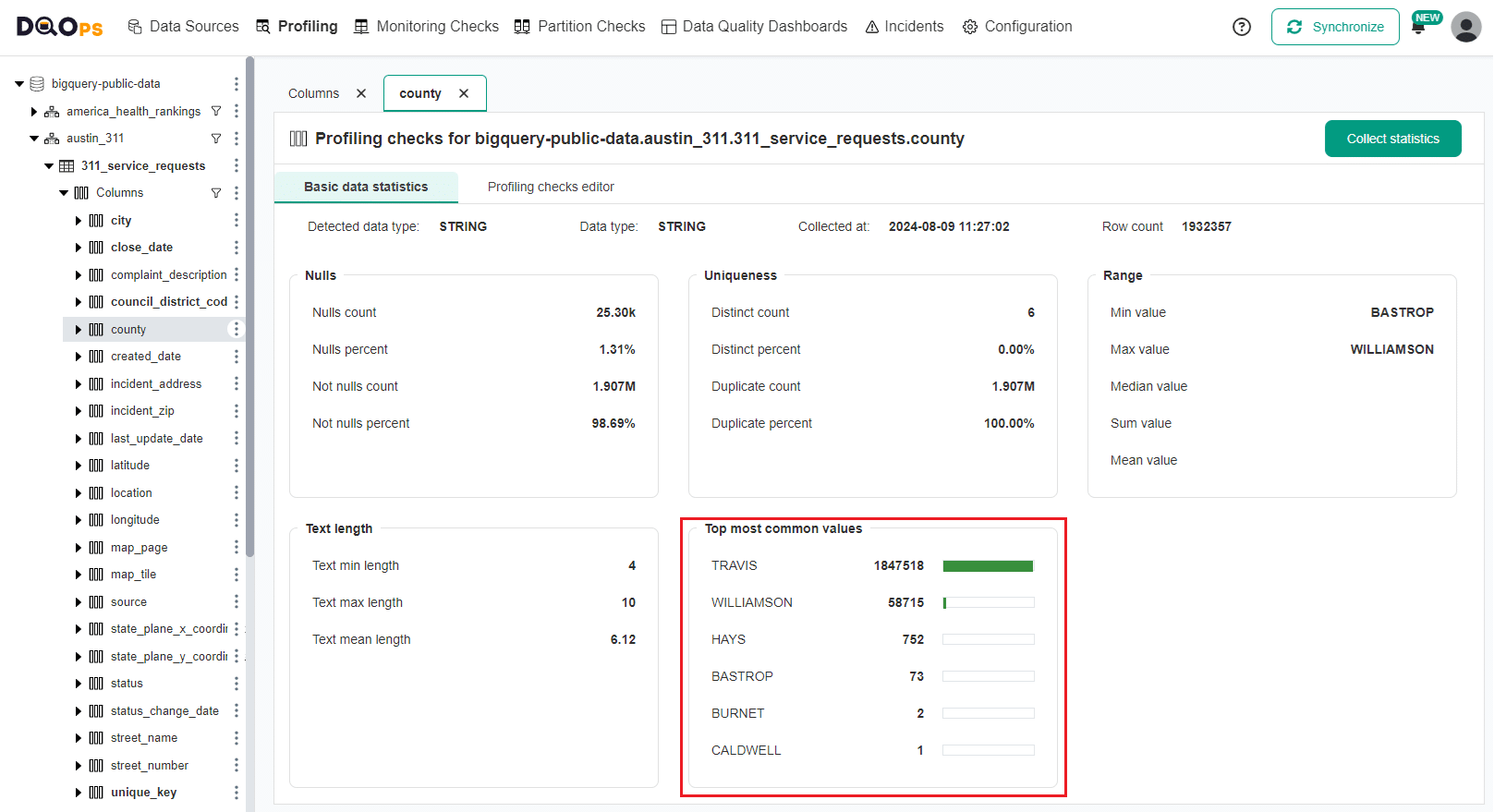This screenshot has width=1494, height=812.
Task: Go to Monitoring Checks
Action: [426, 27]
